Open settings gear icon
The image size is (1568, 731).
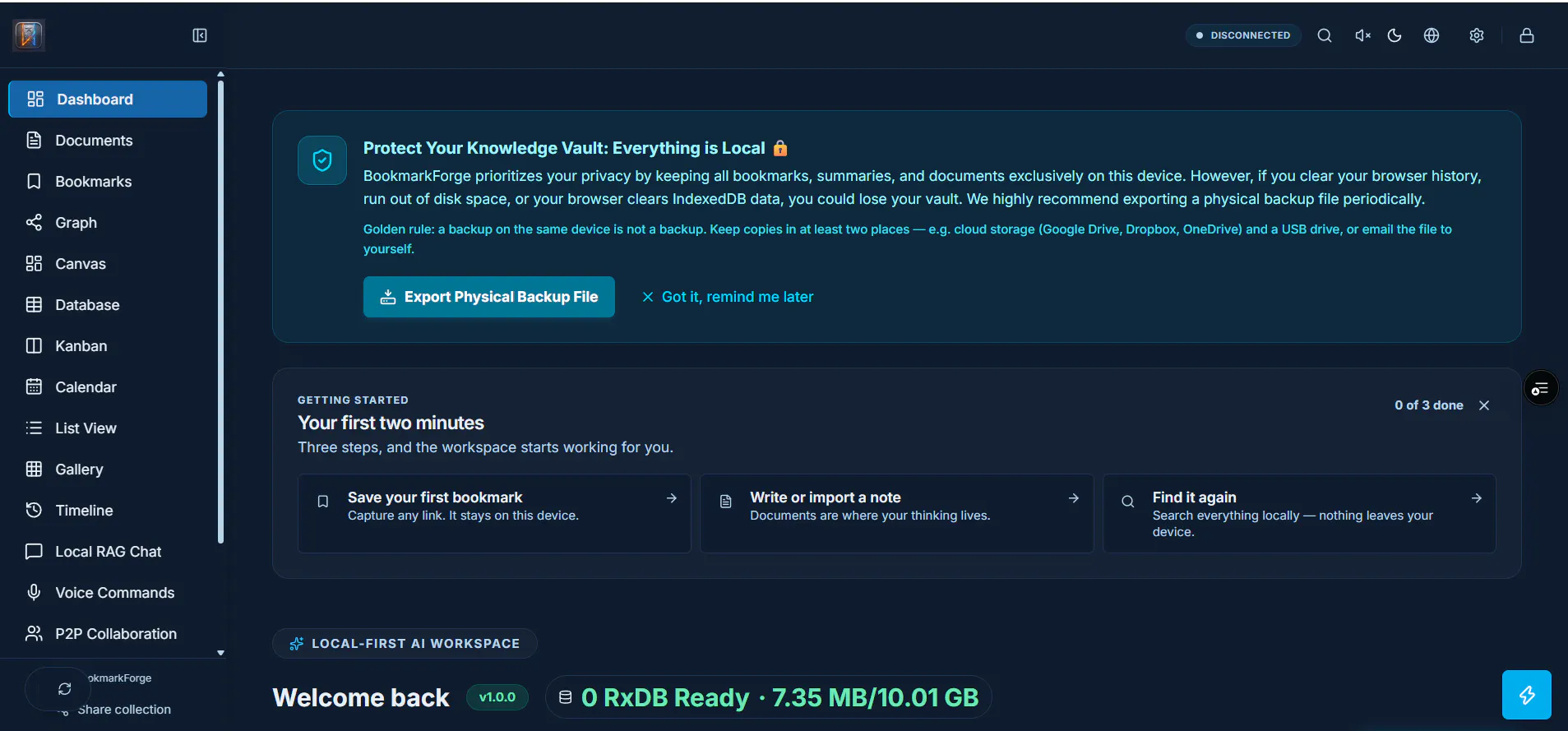[1477, 35]
